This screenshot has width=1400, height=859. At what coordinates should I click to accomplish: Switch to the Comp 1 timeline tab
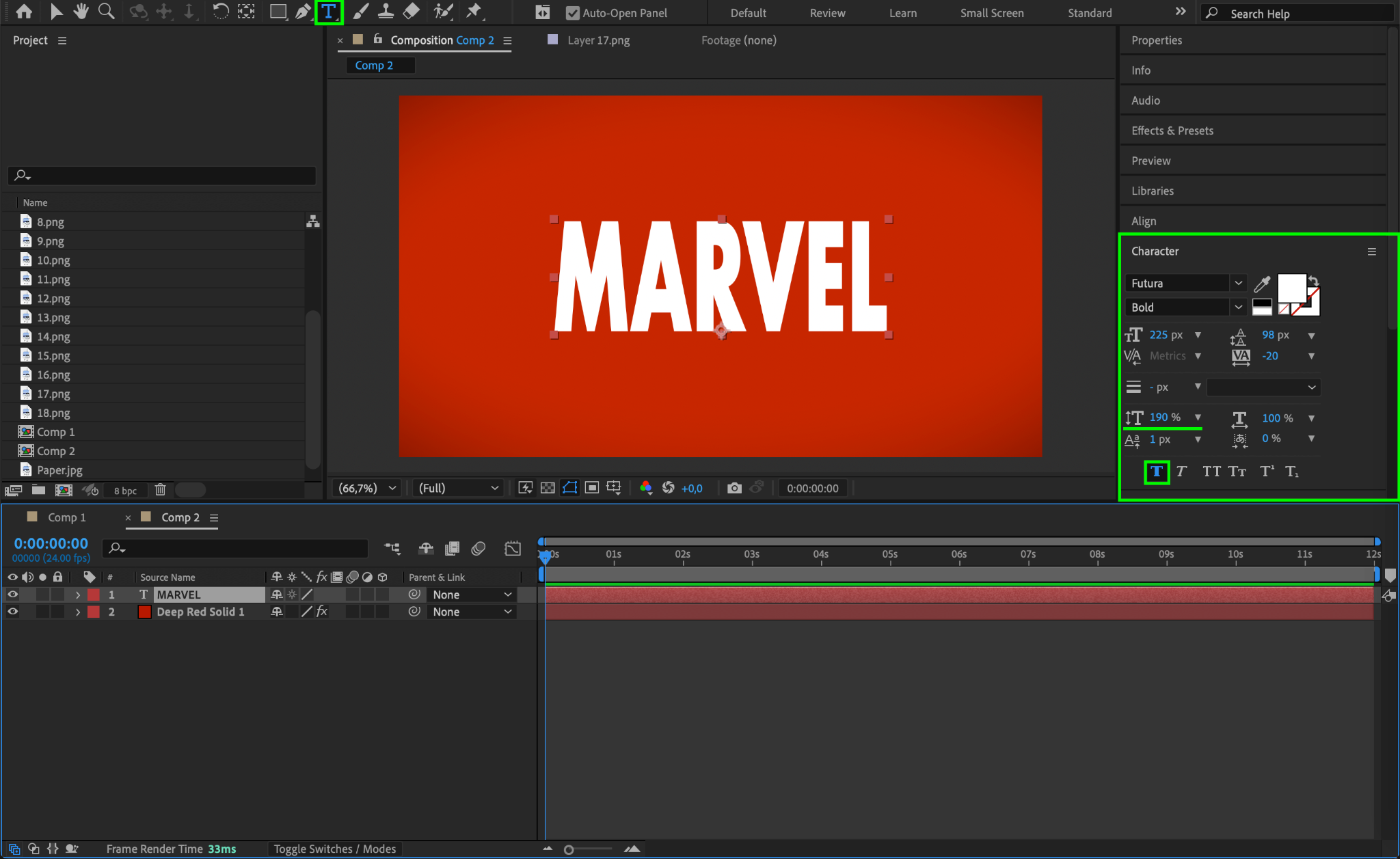(66, 517)
